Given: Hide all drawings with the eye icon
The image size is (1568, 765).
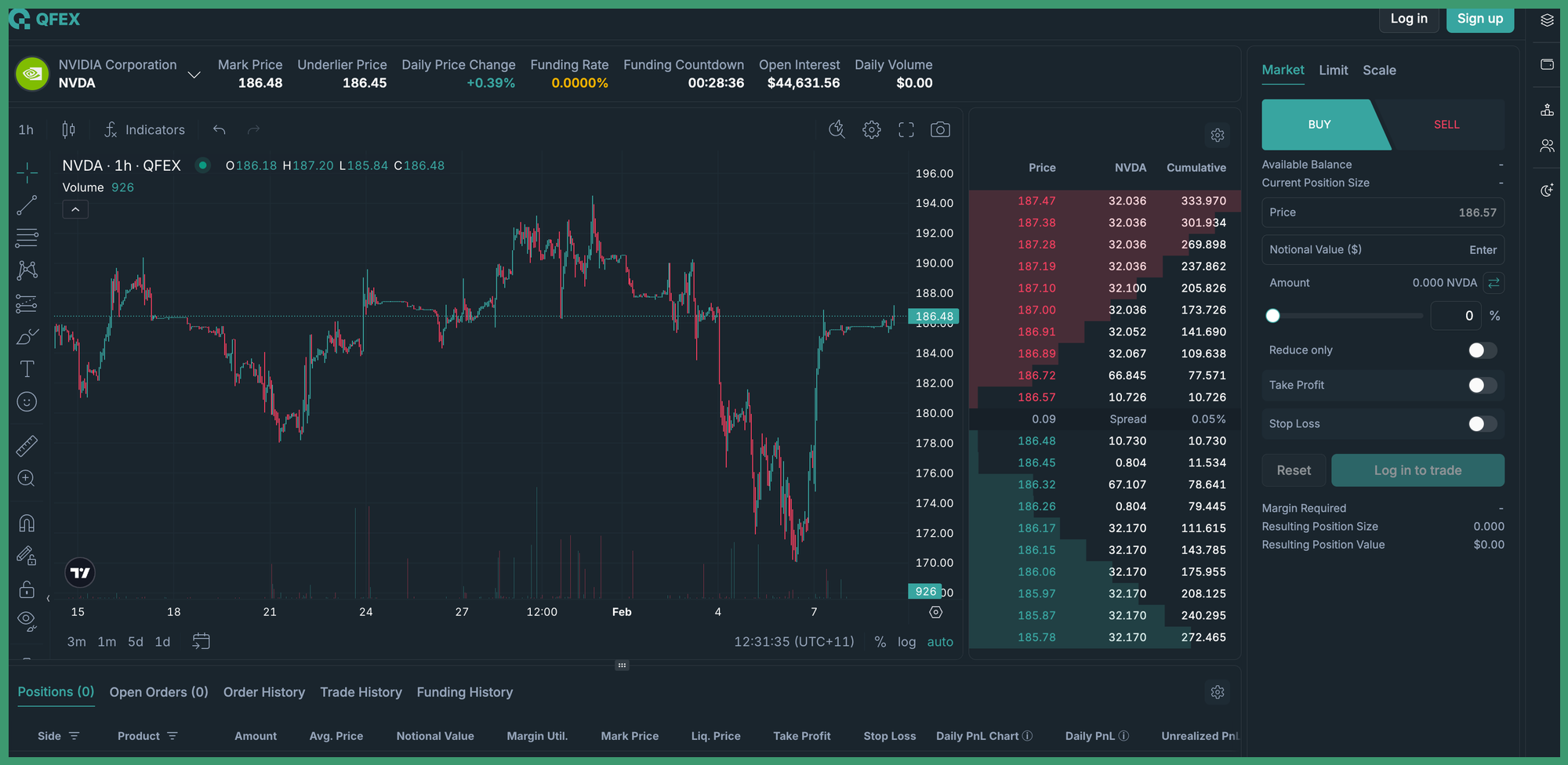Looking at the screenshot, I should 27,621.
